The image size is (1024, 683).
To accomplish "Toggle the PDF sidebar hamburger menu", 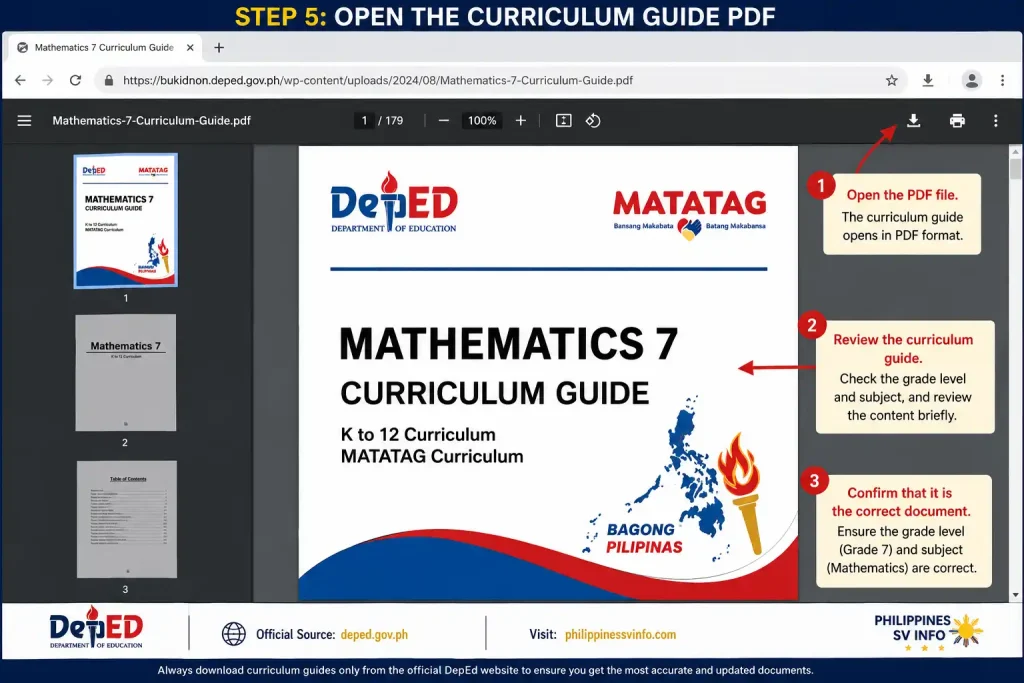I will pos(24,121).
